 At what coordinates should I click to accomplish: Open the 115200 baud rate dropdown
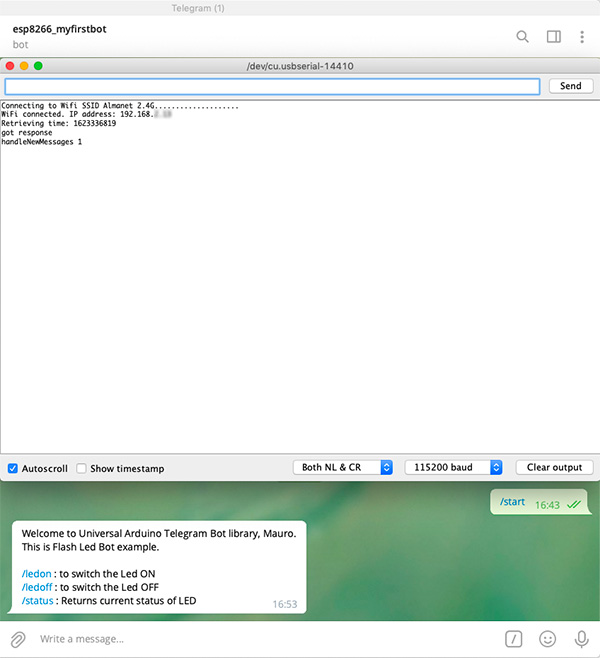click(454, 467)
